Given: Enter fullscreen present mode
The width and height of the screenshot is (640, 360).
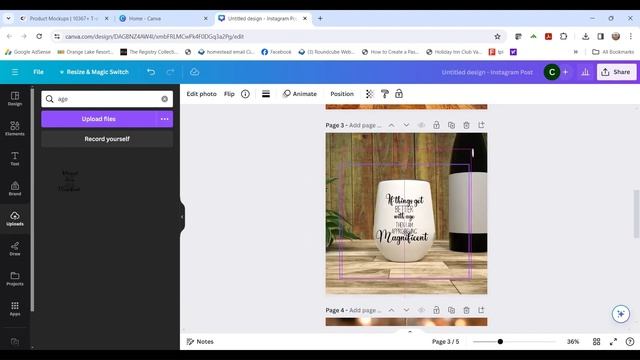Looking at the screenshot, I should 613,342.
